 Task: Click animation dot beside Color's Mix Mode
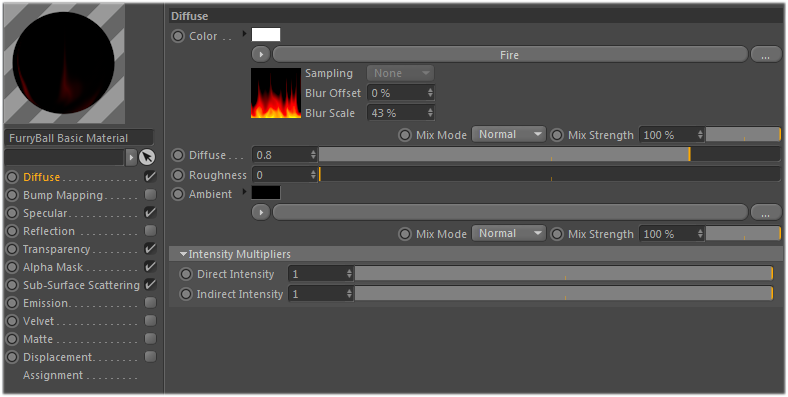pos(405,135)
